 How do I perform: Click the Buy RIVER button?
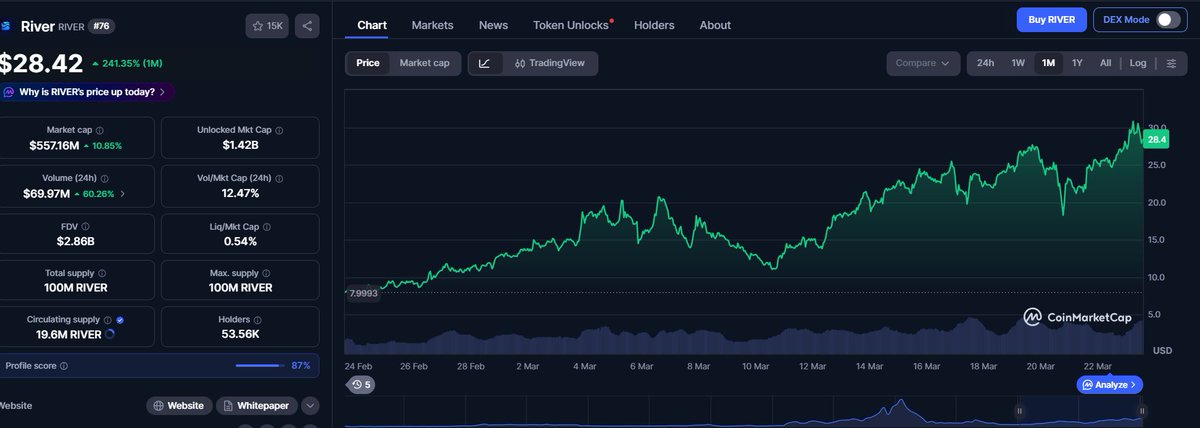[x=1050, y=19]
